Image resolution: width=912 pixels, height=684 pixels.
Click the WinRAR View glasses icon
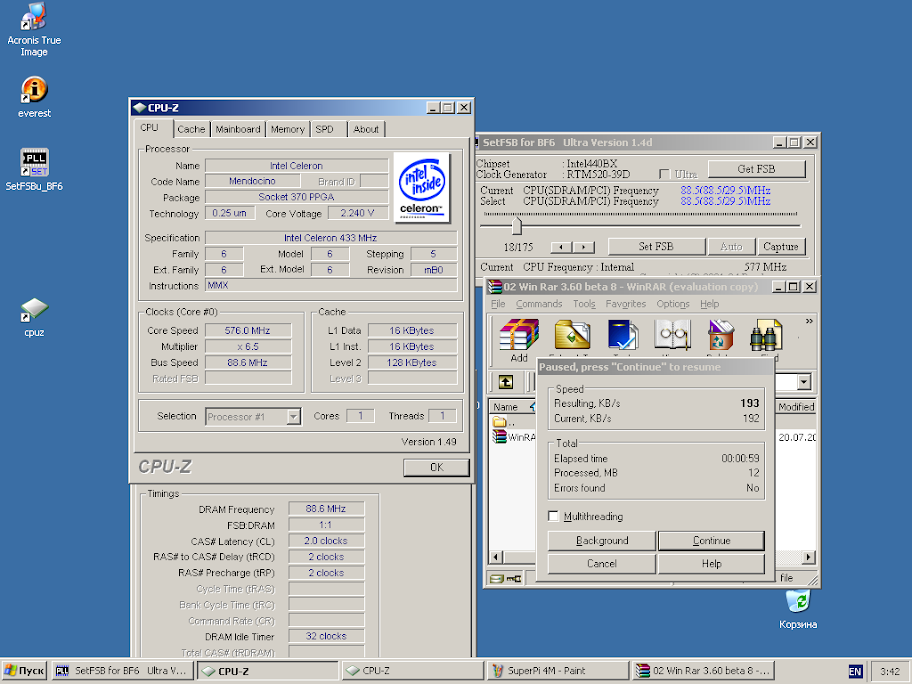coord(672,337)
